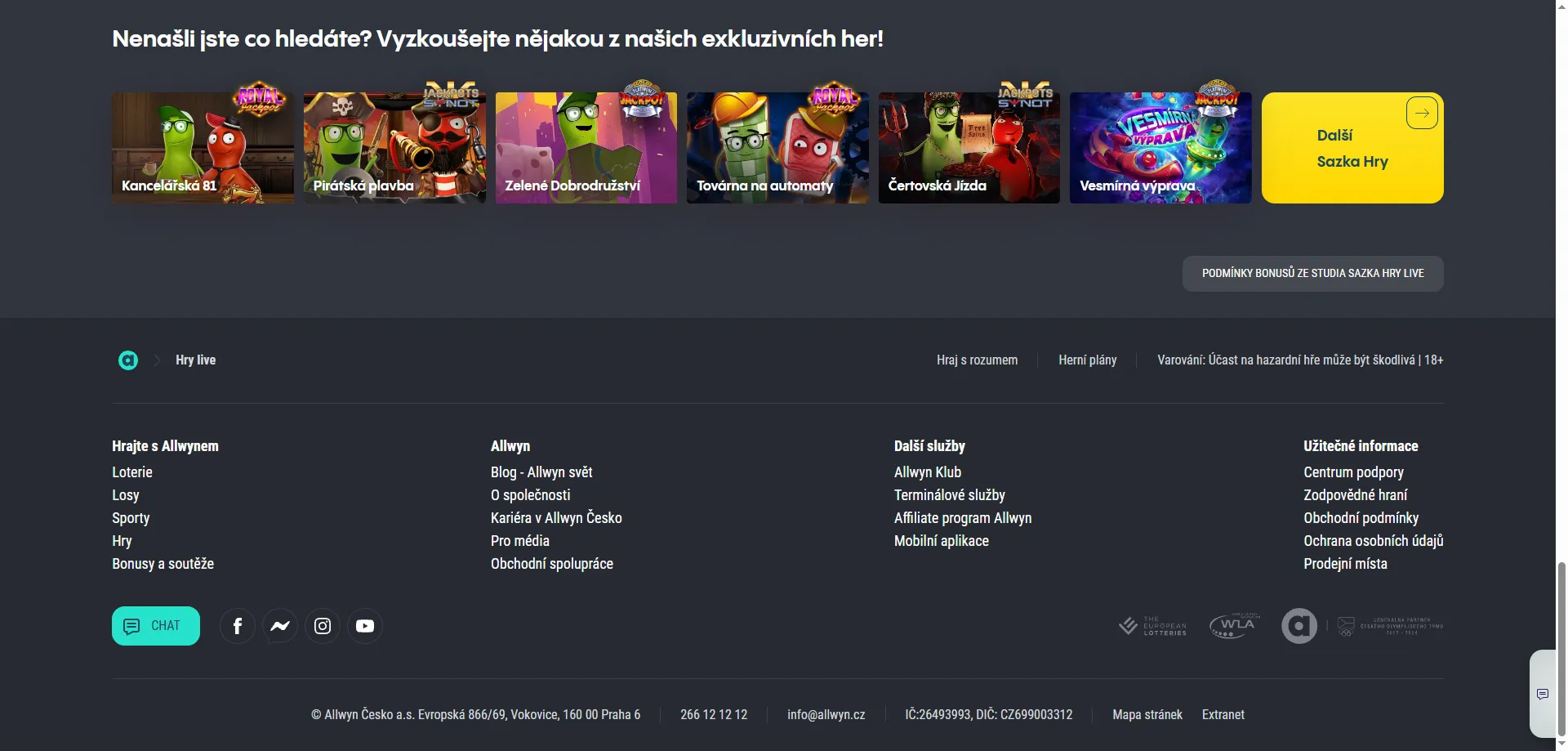Screen dimensions: 1568x751
Task: Open Bonusy a soutěže link
Action: click(x=163, y=564)
